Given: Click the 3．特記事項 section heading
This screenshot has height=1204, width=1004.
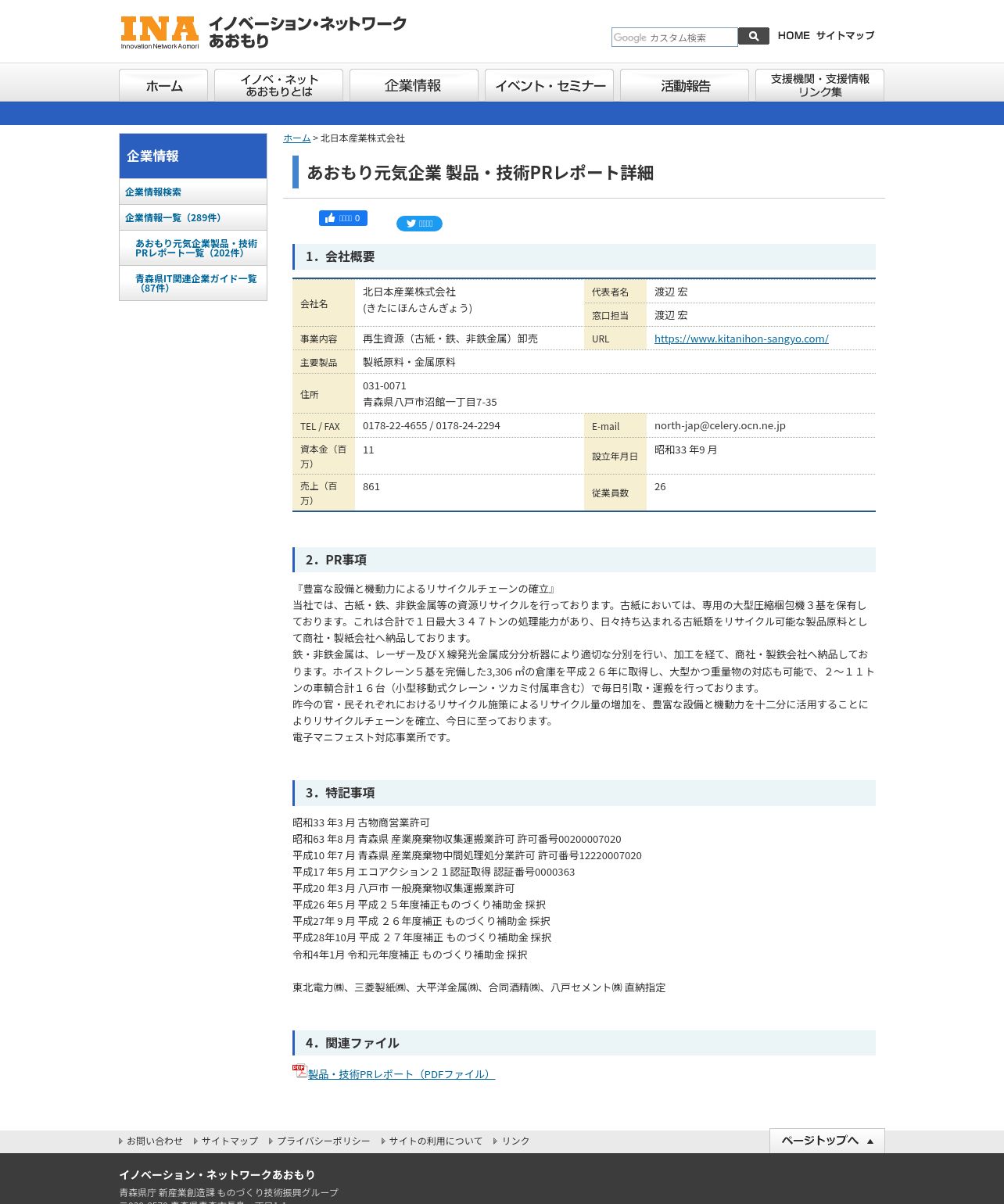Looking at the screenshot, I should (584, 793).
